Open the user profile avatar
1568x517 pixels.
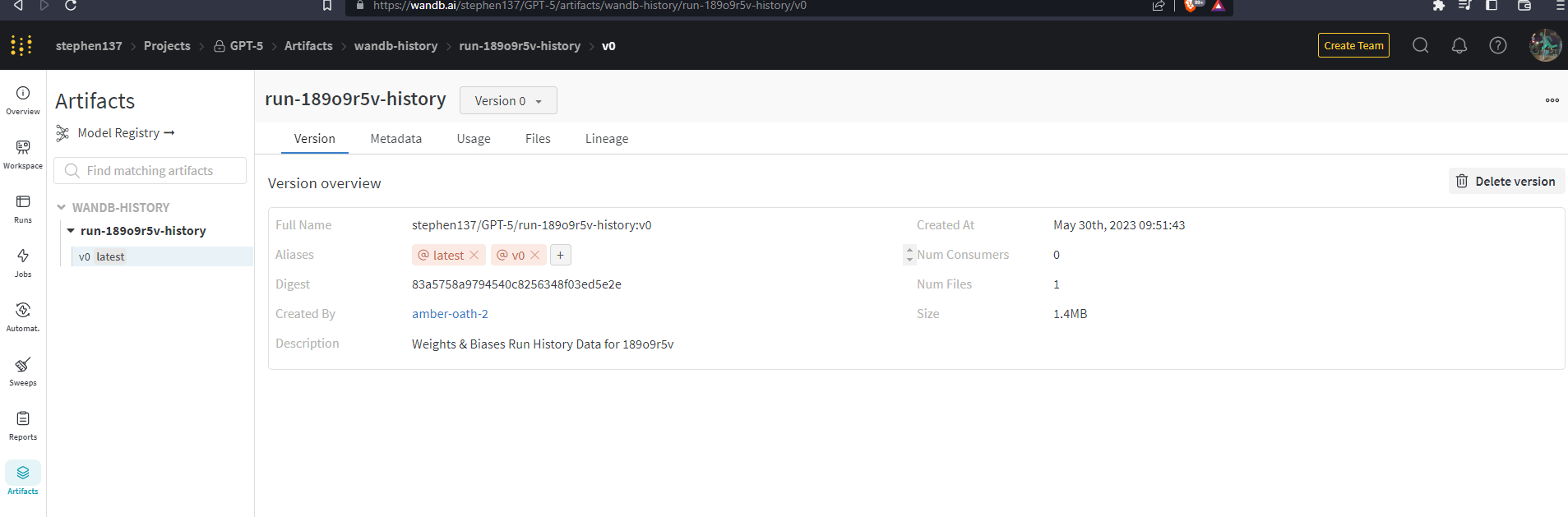[x=1545, y=45]
